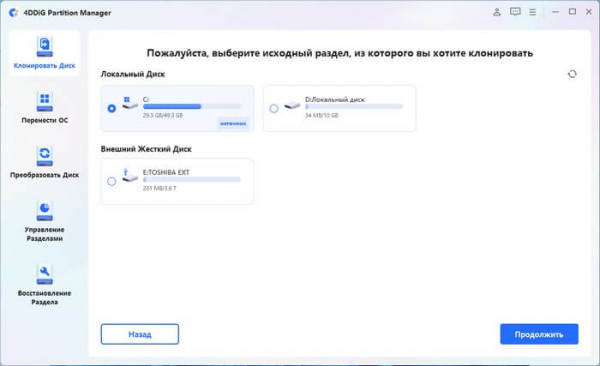Click the Перенести ОС label text

click(44, 120)
